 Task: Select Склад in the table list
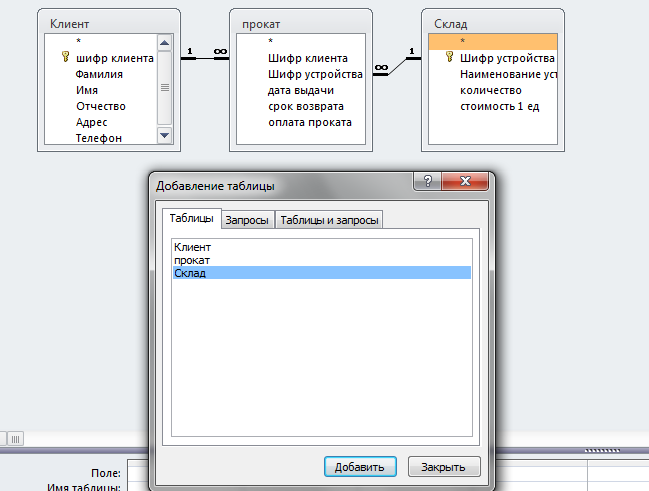point(322,273)
